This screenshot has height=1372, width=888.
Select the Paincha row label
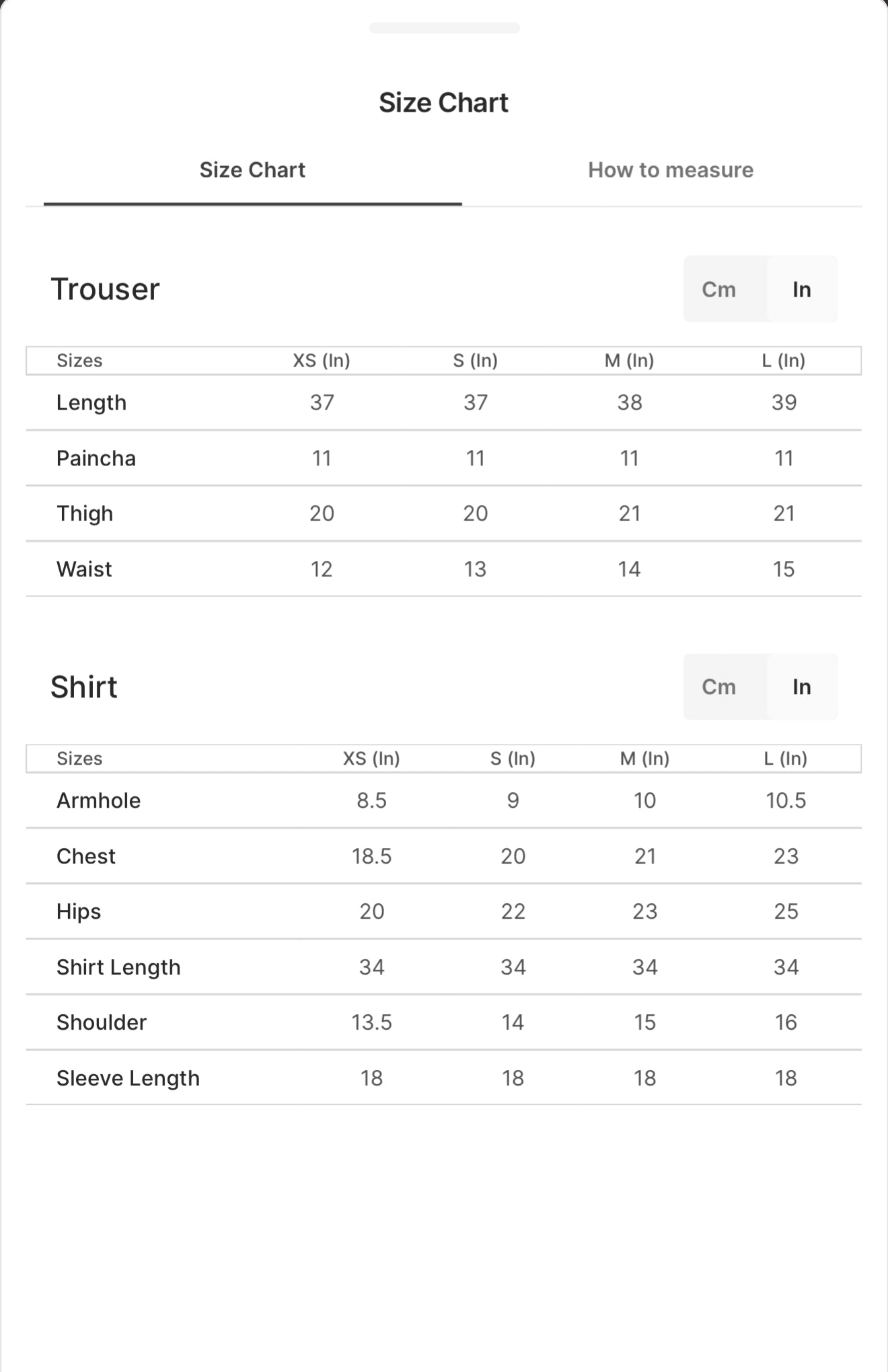point(96,458)
